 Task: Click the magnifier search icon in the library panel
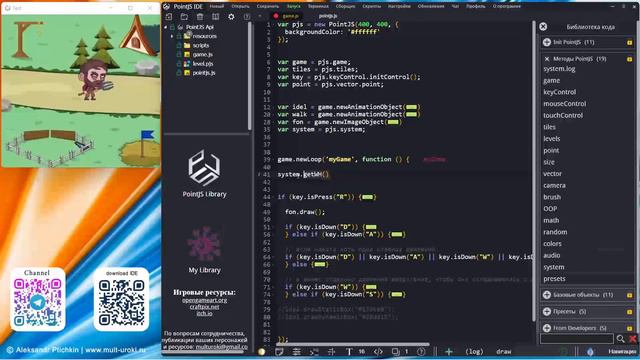point(620,339)
